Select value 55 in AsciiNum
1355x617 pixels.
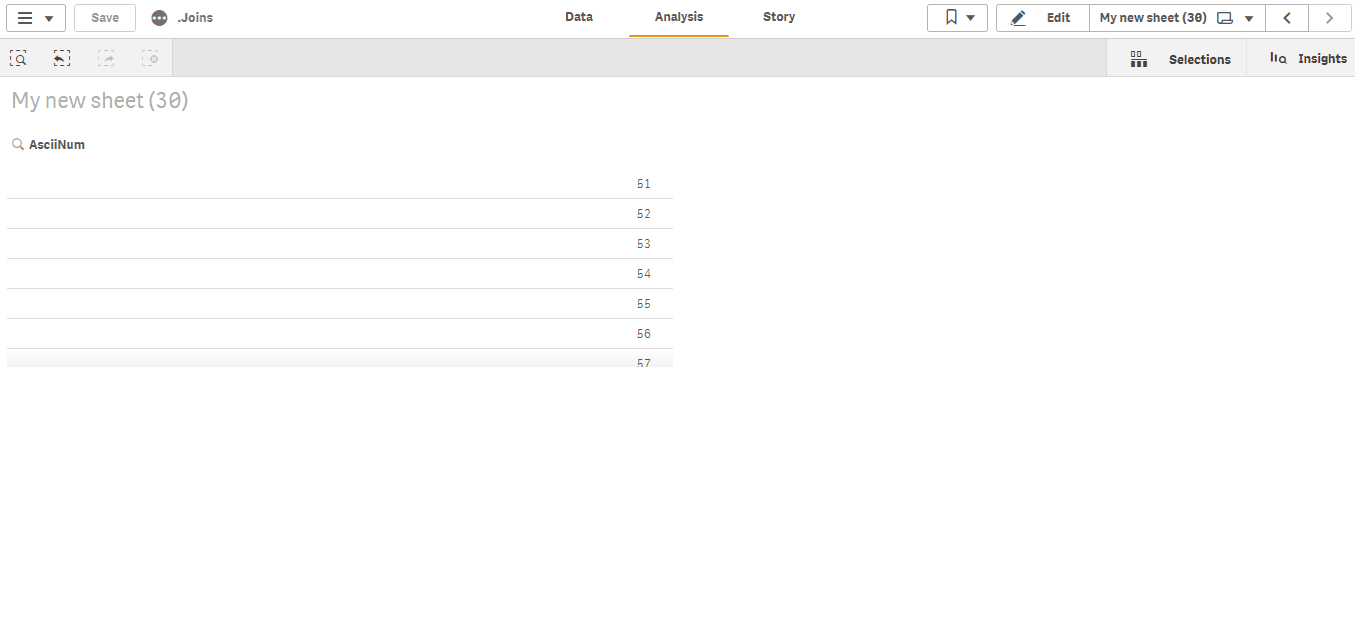[340, 304]
